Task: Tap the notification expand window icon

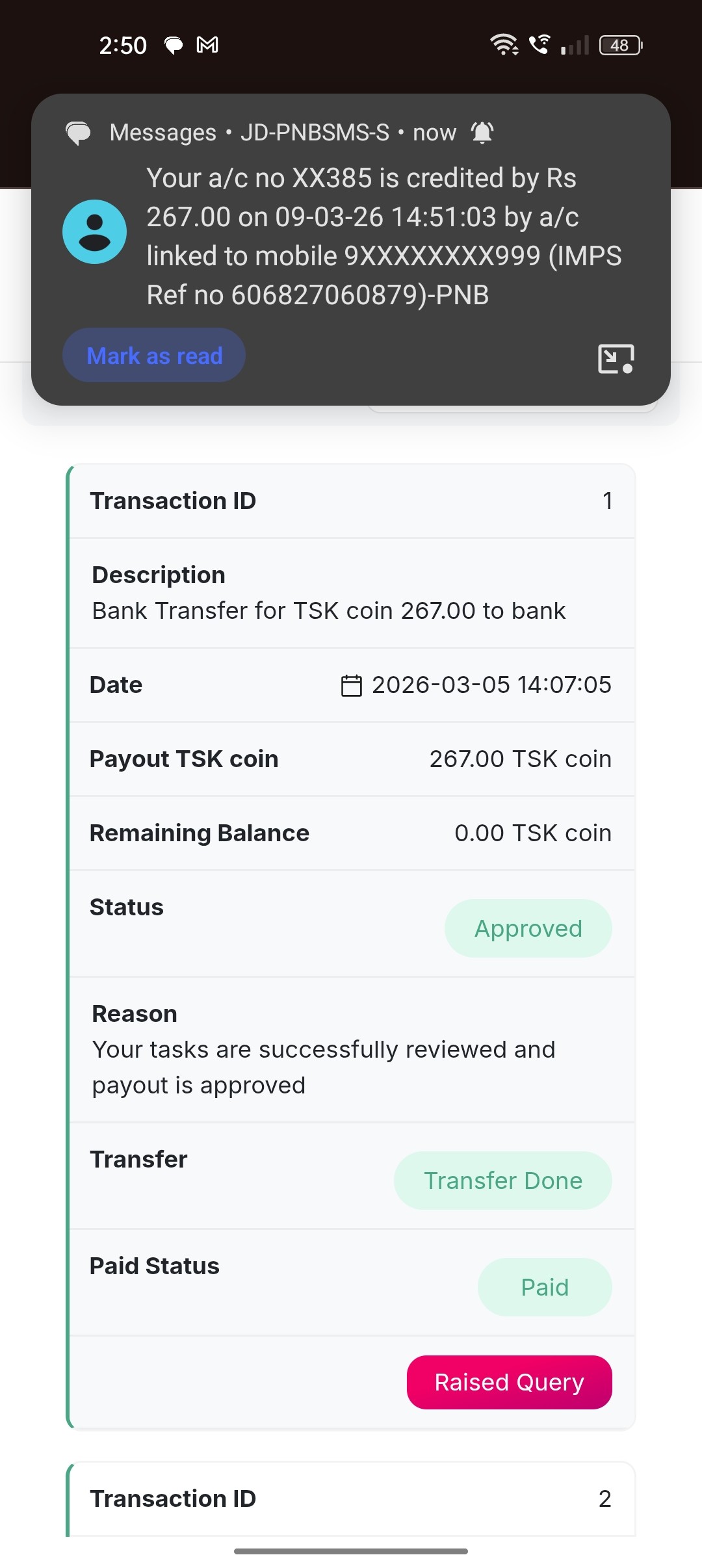Action: tap(616, 359)
